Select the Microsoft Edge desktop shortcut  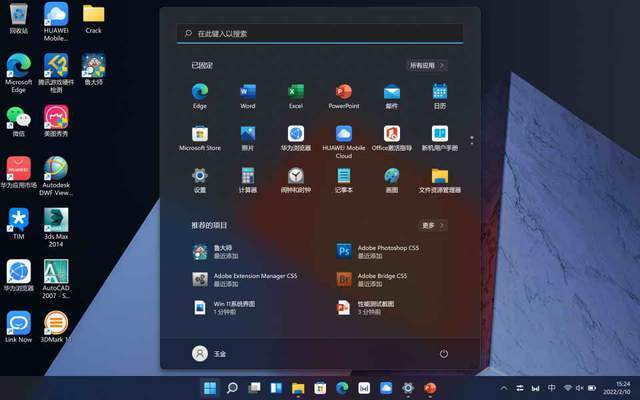click(x=18, y=73)
